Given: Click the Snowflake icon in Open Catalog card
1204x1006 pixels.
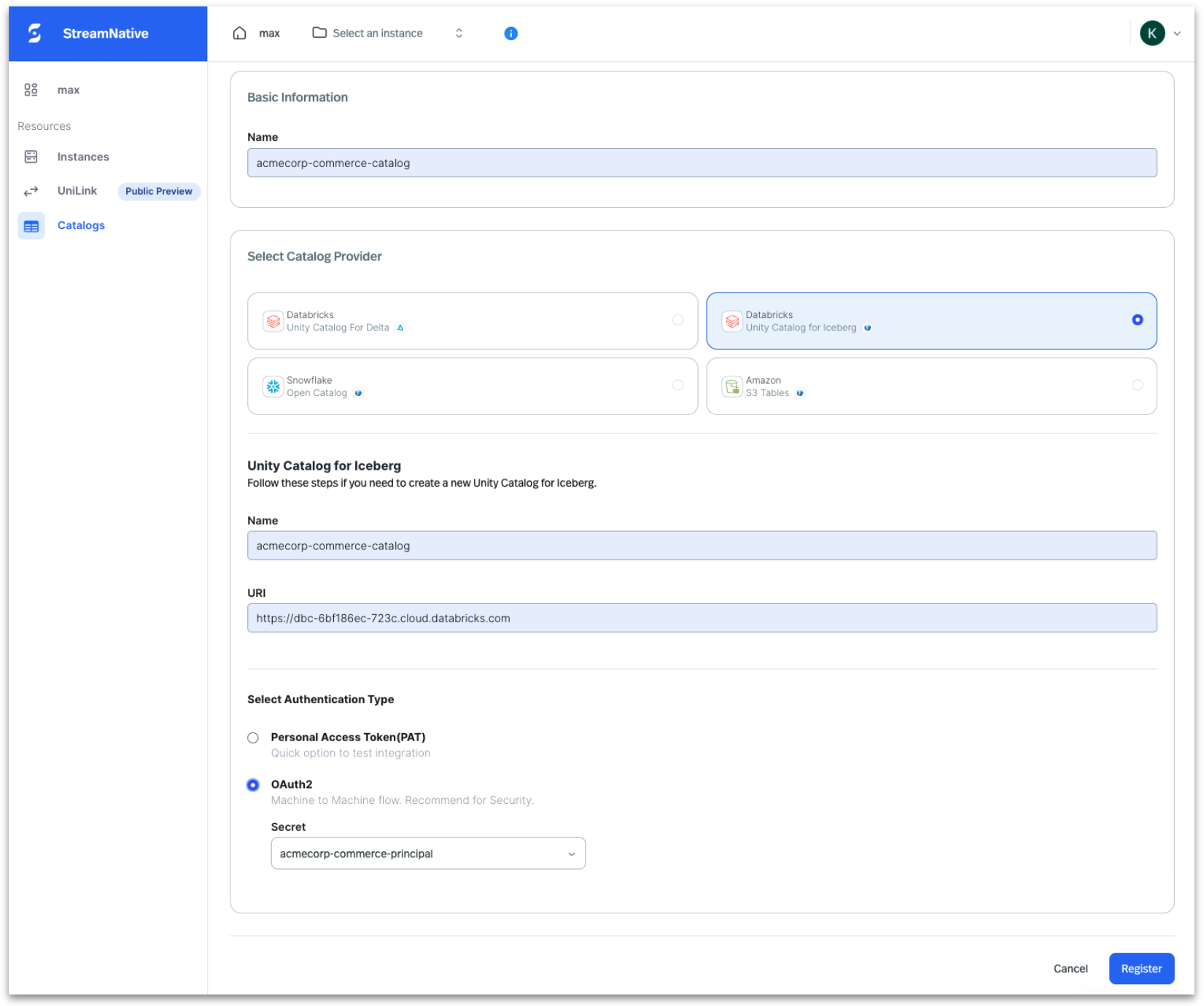Looking at the screenshot, I should (273, 386).
